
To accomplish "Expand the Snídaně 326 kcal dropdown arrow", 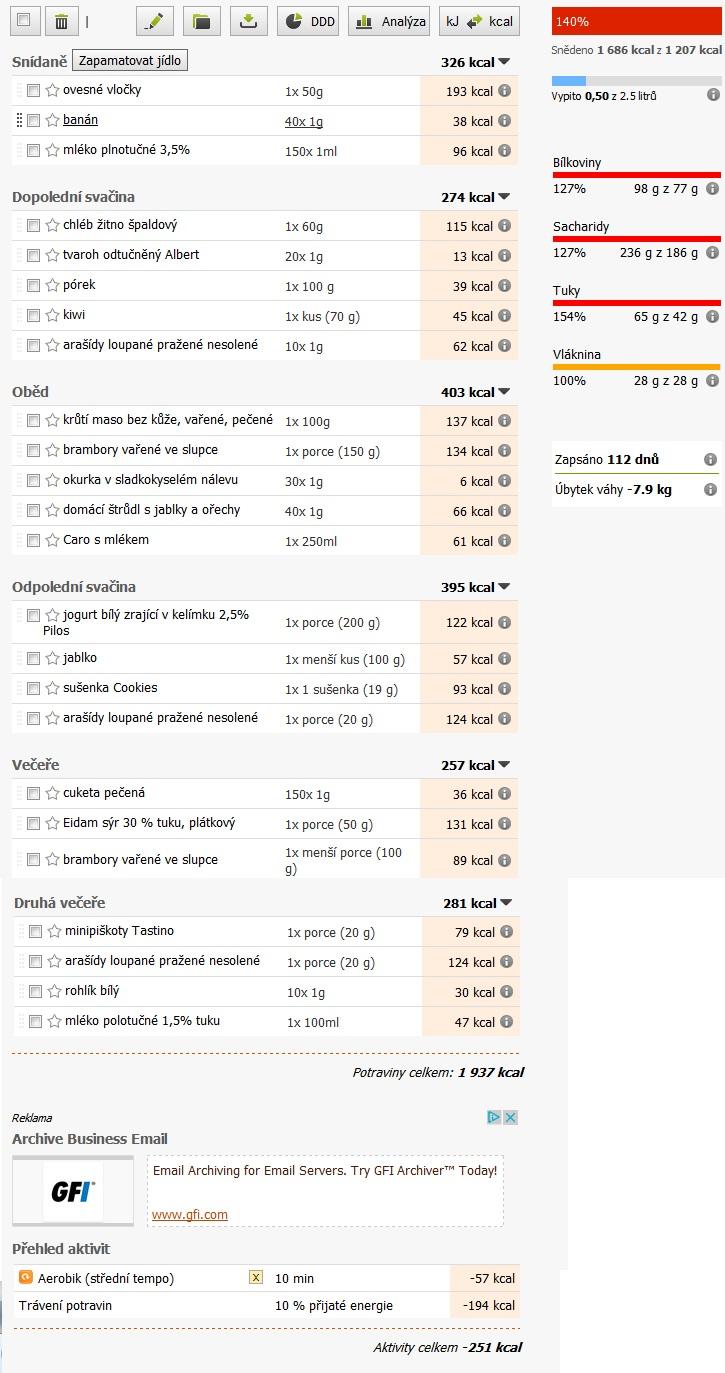I will coord(504,62).
